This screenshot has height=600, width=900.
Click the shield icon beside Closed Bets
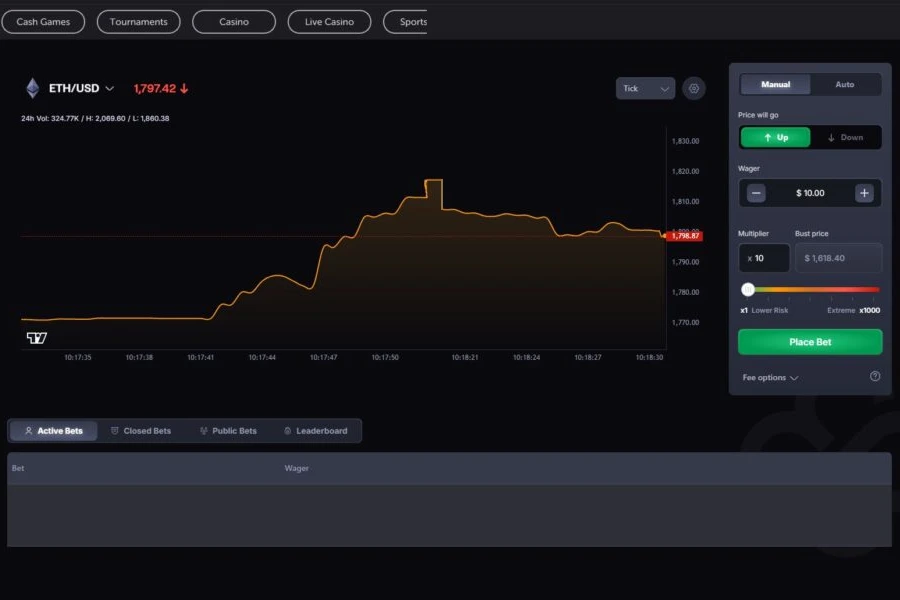tap(113, 430)
